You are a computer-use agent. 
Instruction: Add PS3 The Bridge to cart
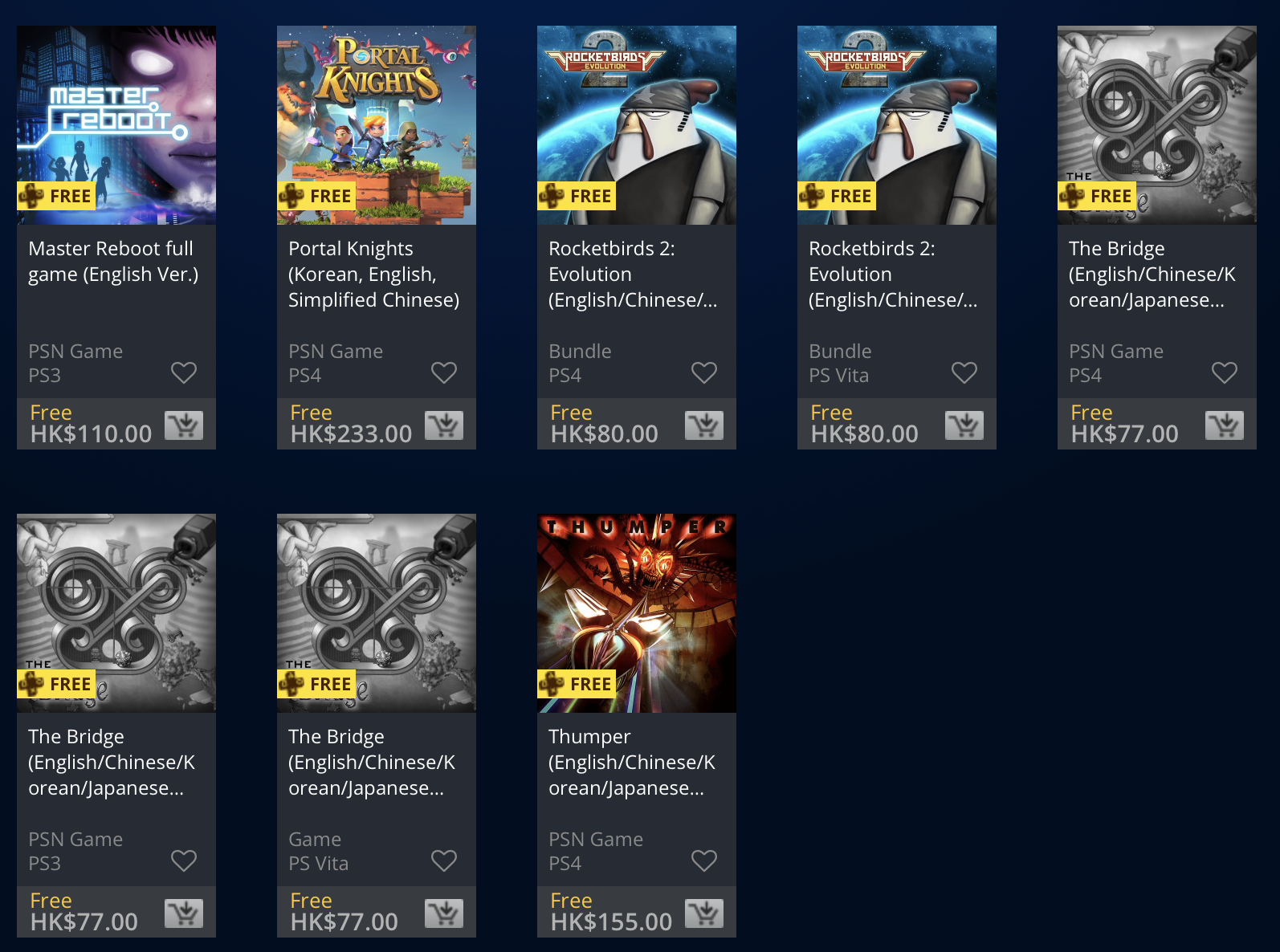point(184,913)
